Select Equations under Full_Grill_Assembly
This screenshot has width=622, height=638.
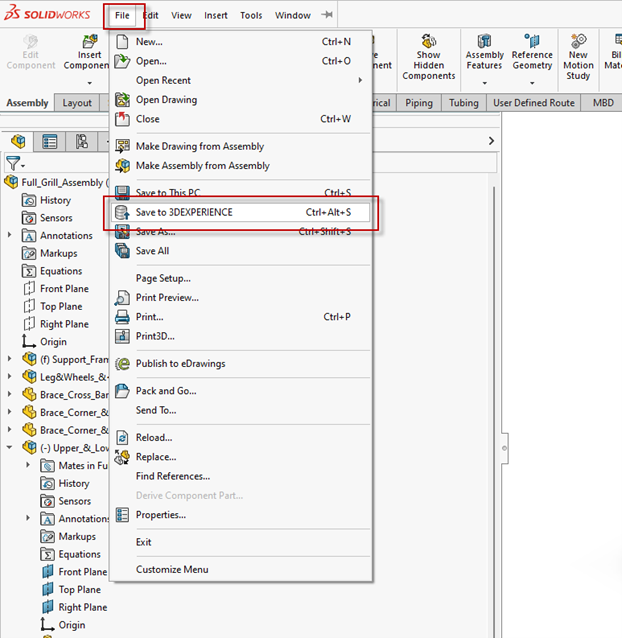coord(61,271)
